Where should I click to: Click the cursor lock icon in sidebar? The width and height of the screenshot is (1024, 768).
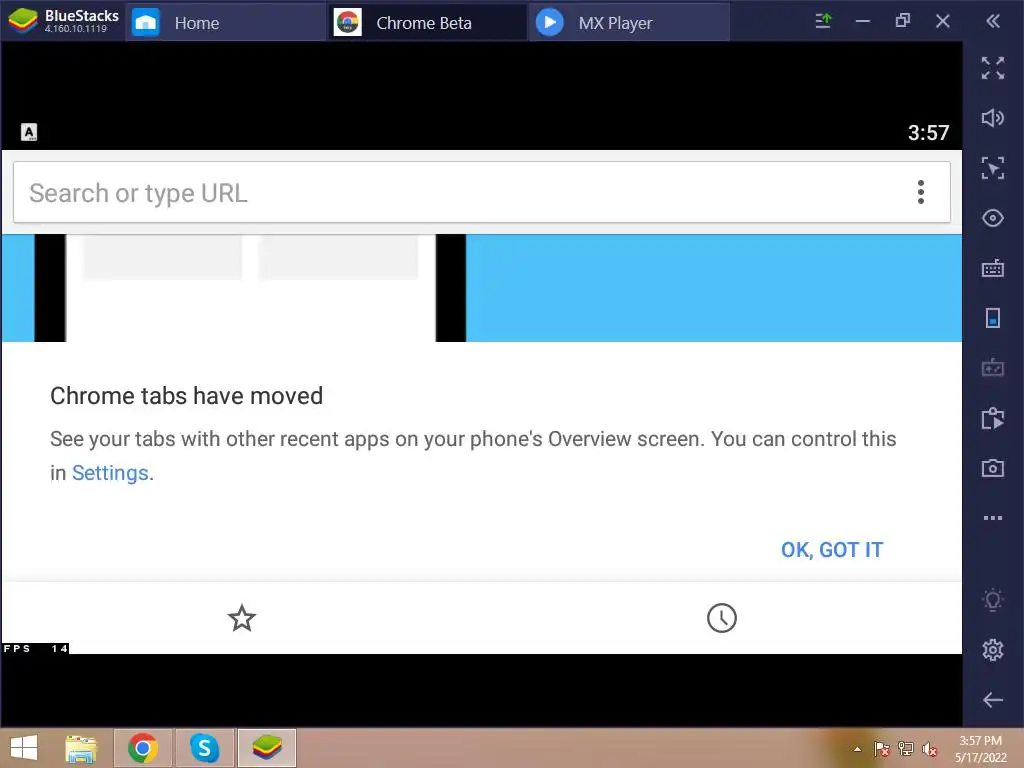(993, 168)
